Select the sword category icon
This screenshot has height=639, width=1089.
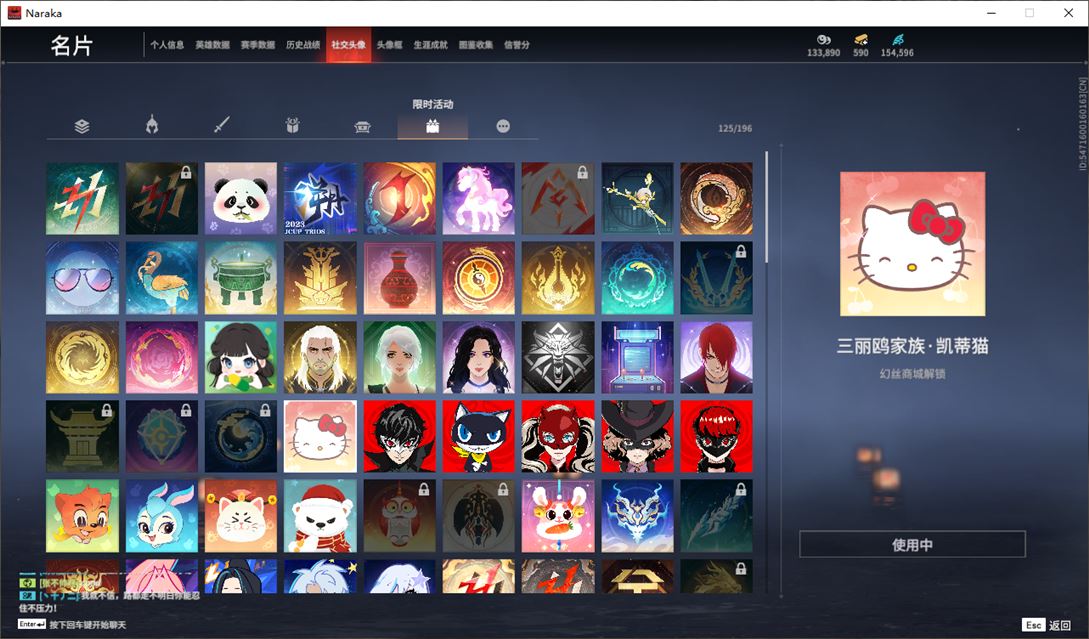tap(222, 126)
